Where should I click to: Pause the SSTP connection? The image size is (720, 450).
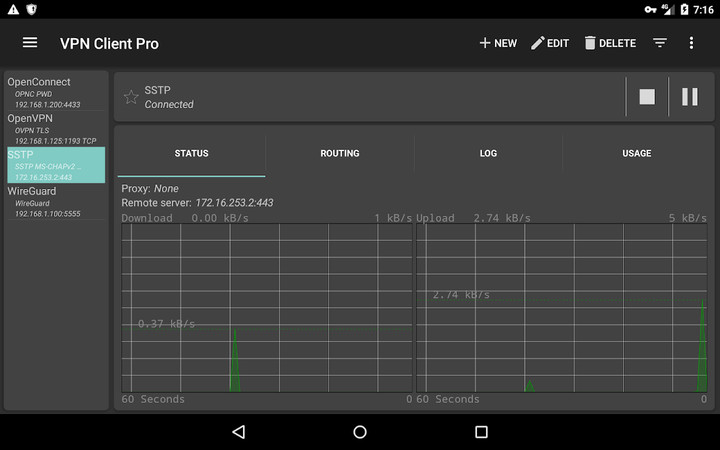tap(690, 97)
